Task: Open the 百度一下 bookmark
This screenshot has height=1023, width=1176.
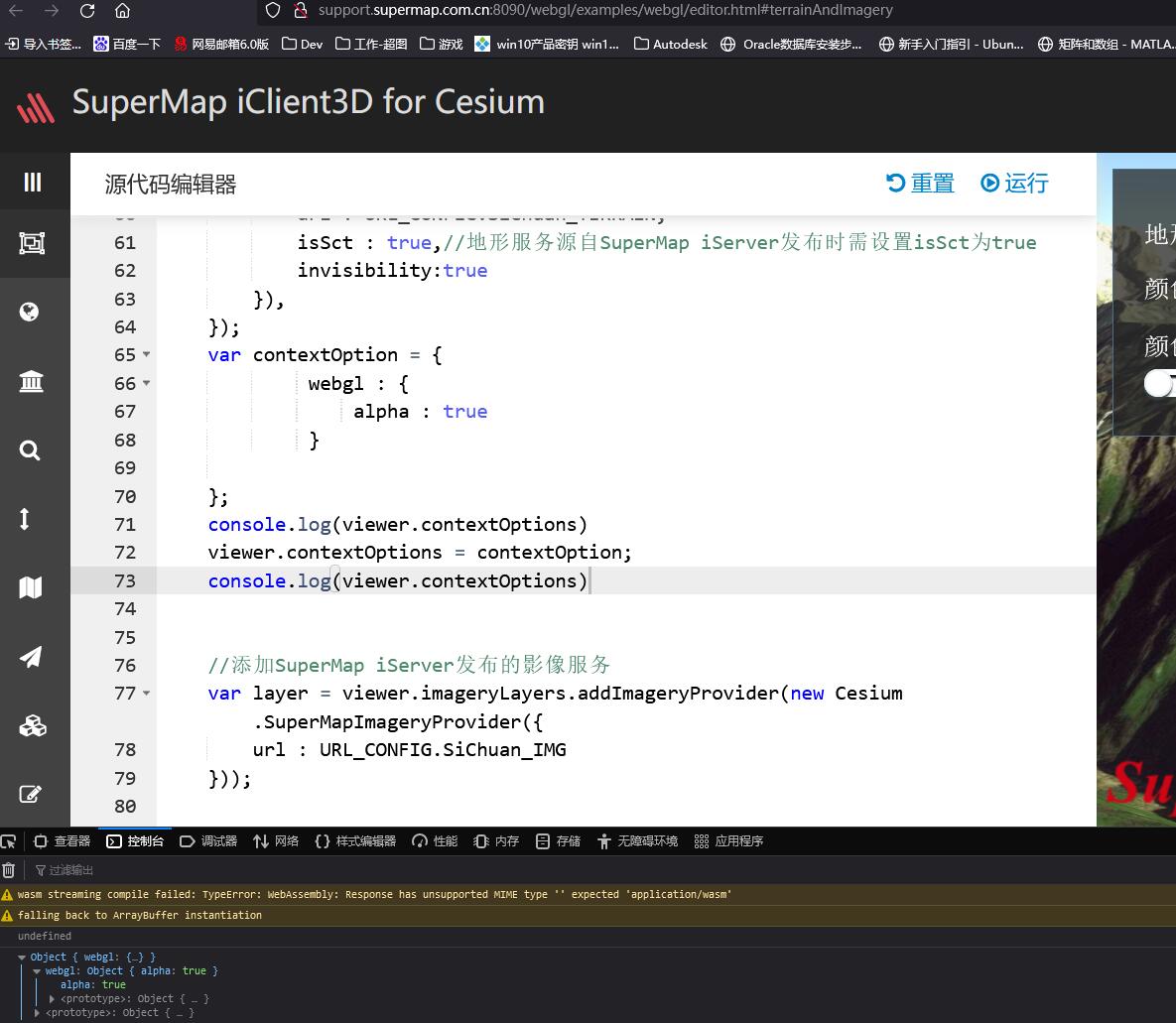Action: point(127,45)
